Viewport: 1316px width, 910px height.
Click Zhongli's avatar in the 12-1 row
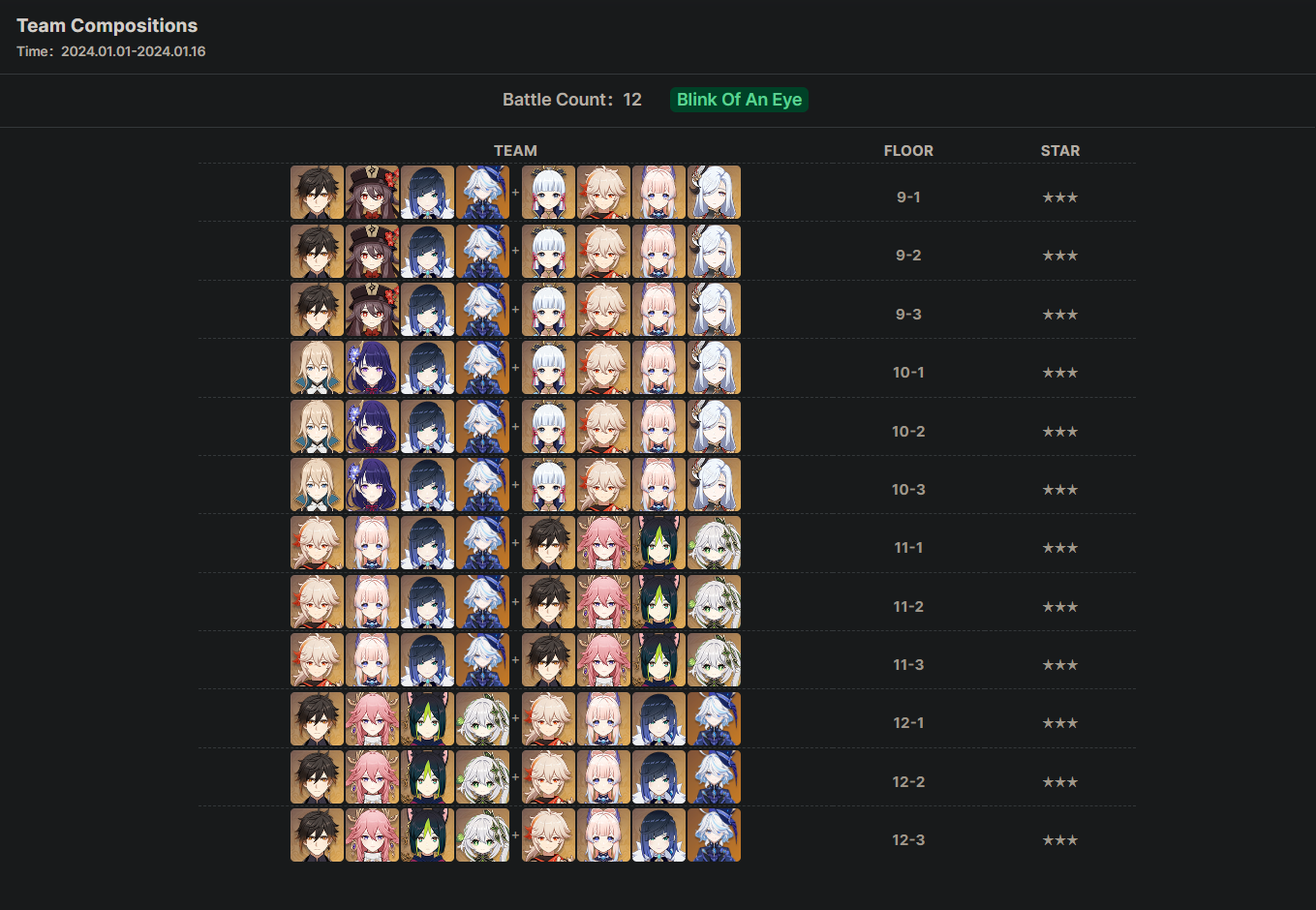click(317, 718)
